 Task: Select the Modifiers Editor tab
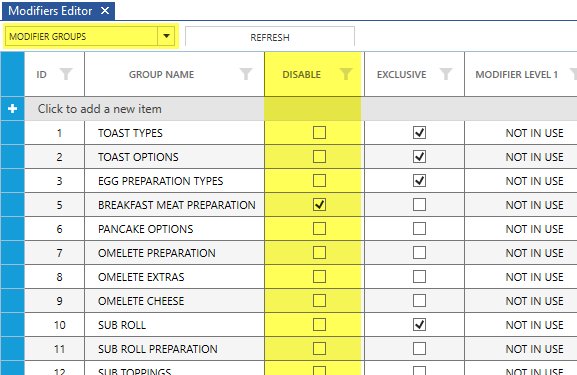click(50, 11)
